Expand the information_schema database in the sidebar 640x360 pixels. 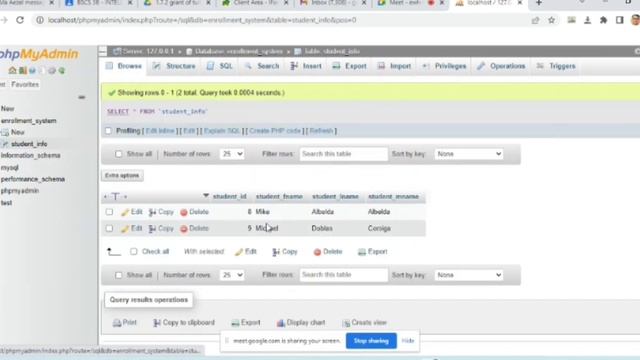tap(31, 156)
